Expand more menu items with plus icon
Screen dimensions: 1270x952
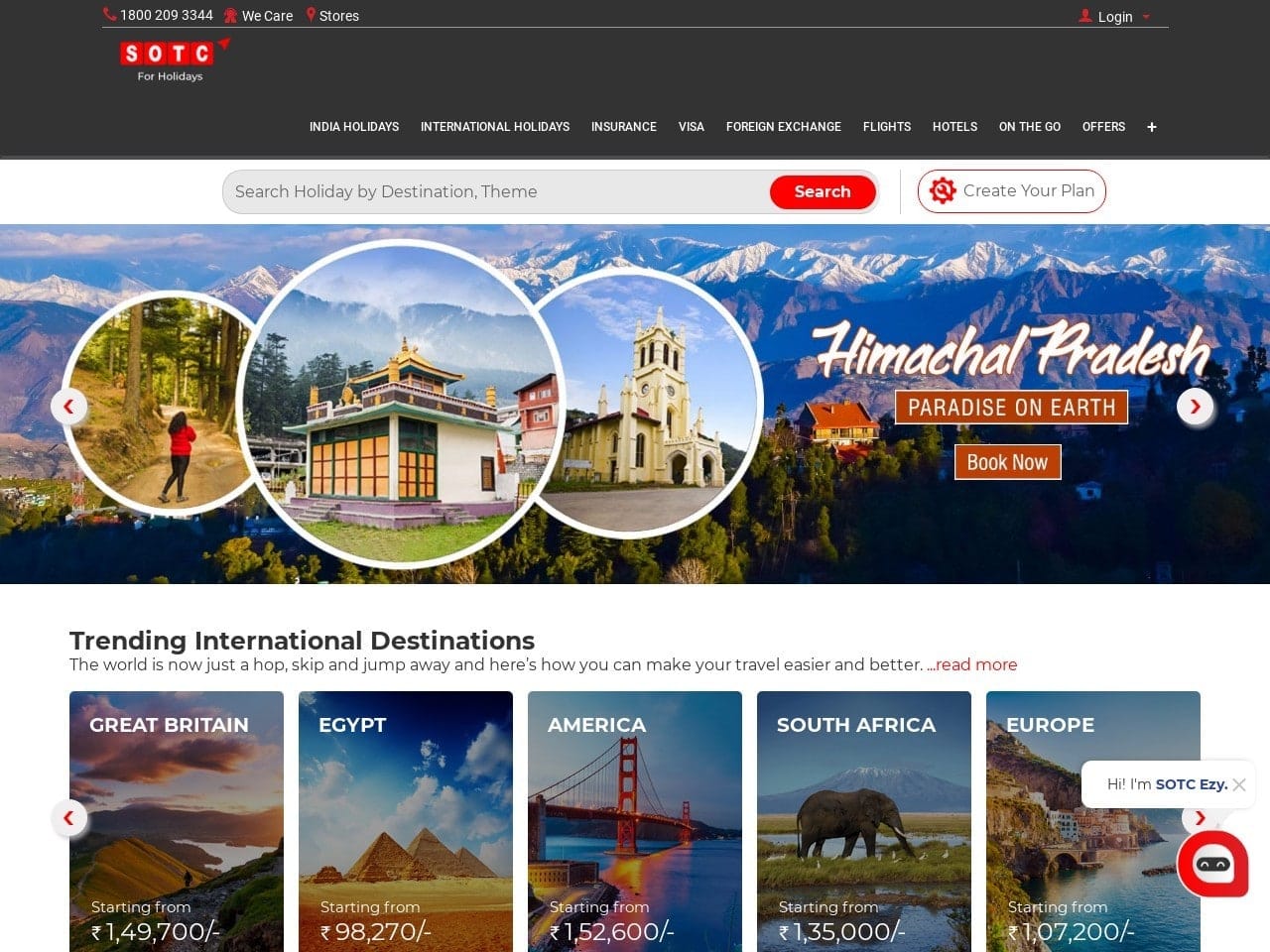click(x=1152, y=127)
